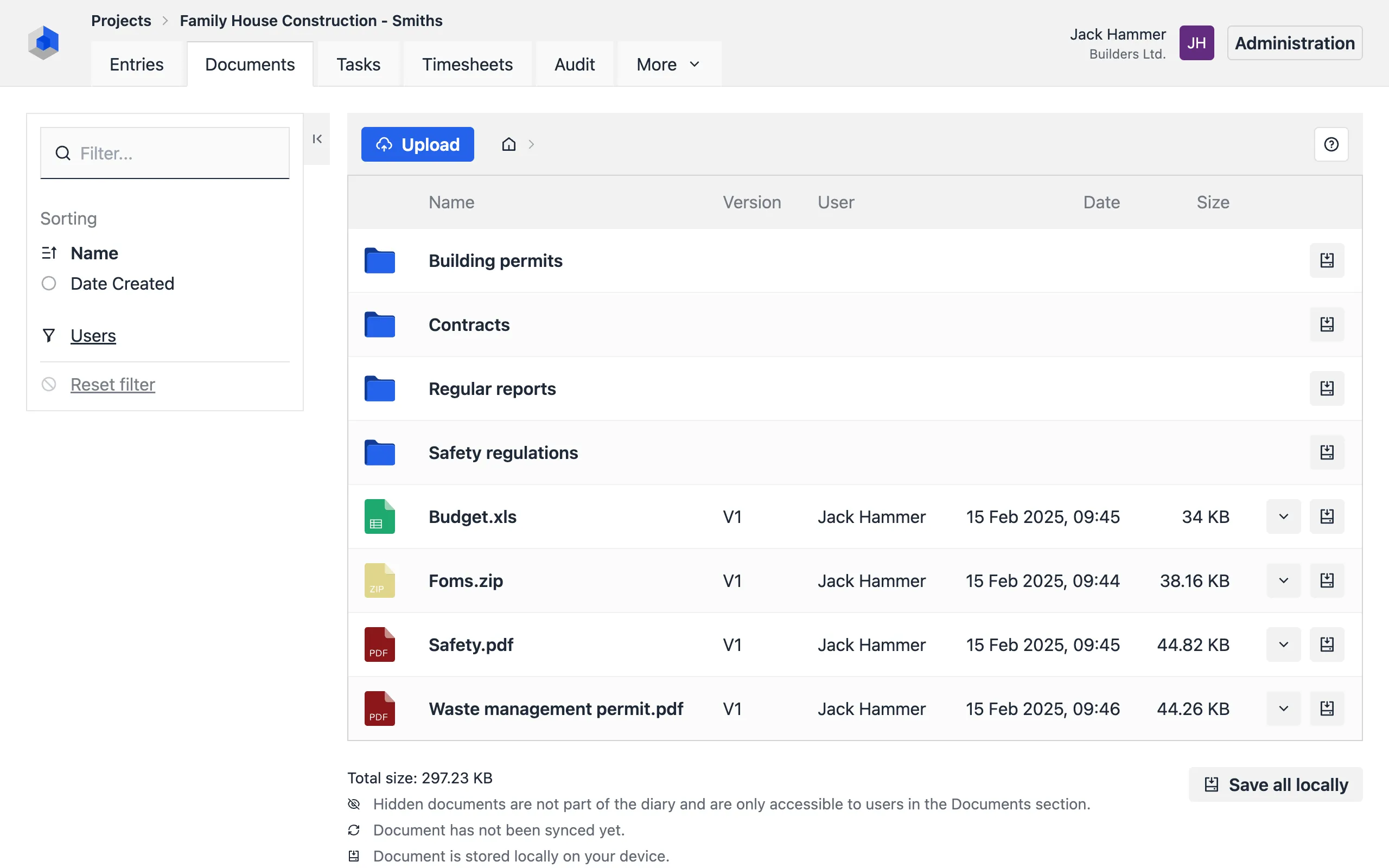Viewport: 1389px width, 868px height.
Task: Click the sort ascending icon beside Name
Action: pos(49,253)
